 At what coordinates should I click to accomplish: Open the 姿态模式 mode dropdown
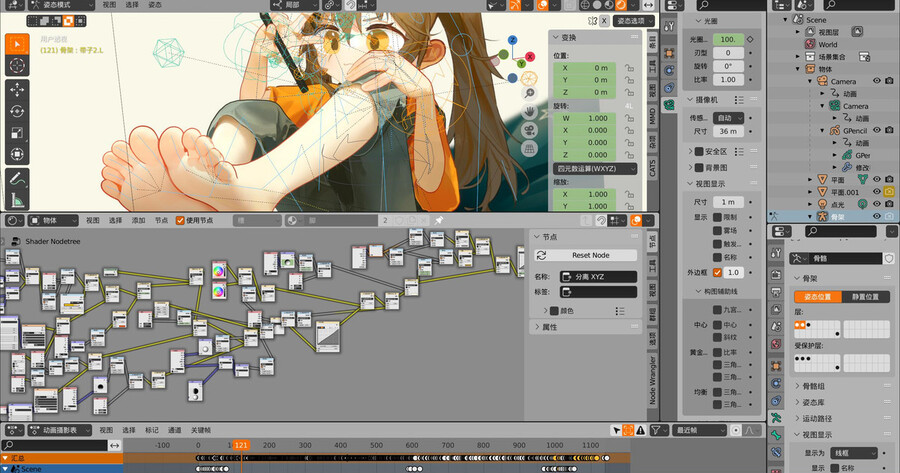(x=61, y=5)
